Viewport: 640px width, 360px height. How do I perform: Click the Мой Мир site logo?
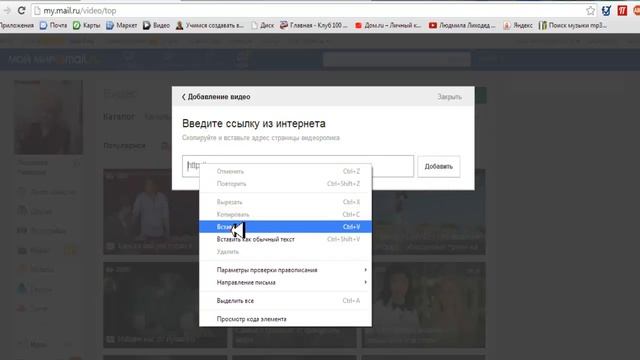(54, 60)
